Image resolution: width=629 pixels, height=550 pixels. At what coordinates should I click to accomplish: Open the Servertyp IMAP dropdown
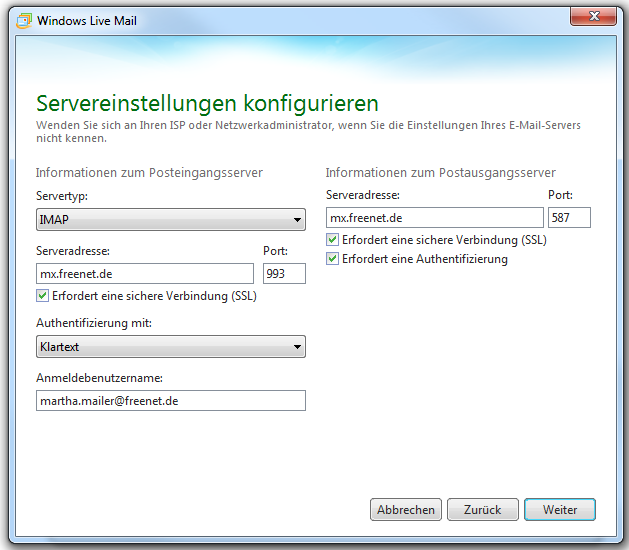[171, 219]
